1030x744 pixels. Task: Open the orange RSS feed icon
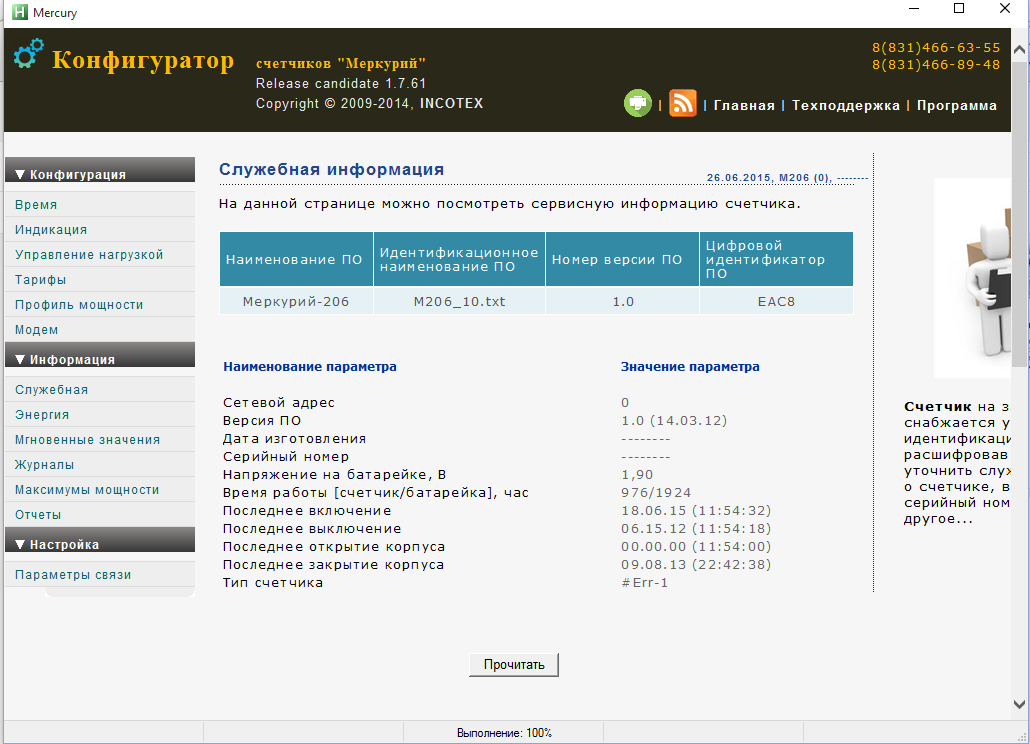pyautogui.click(x=682, y=103)
